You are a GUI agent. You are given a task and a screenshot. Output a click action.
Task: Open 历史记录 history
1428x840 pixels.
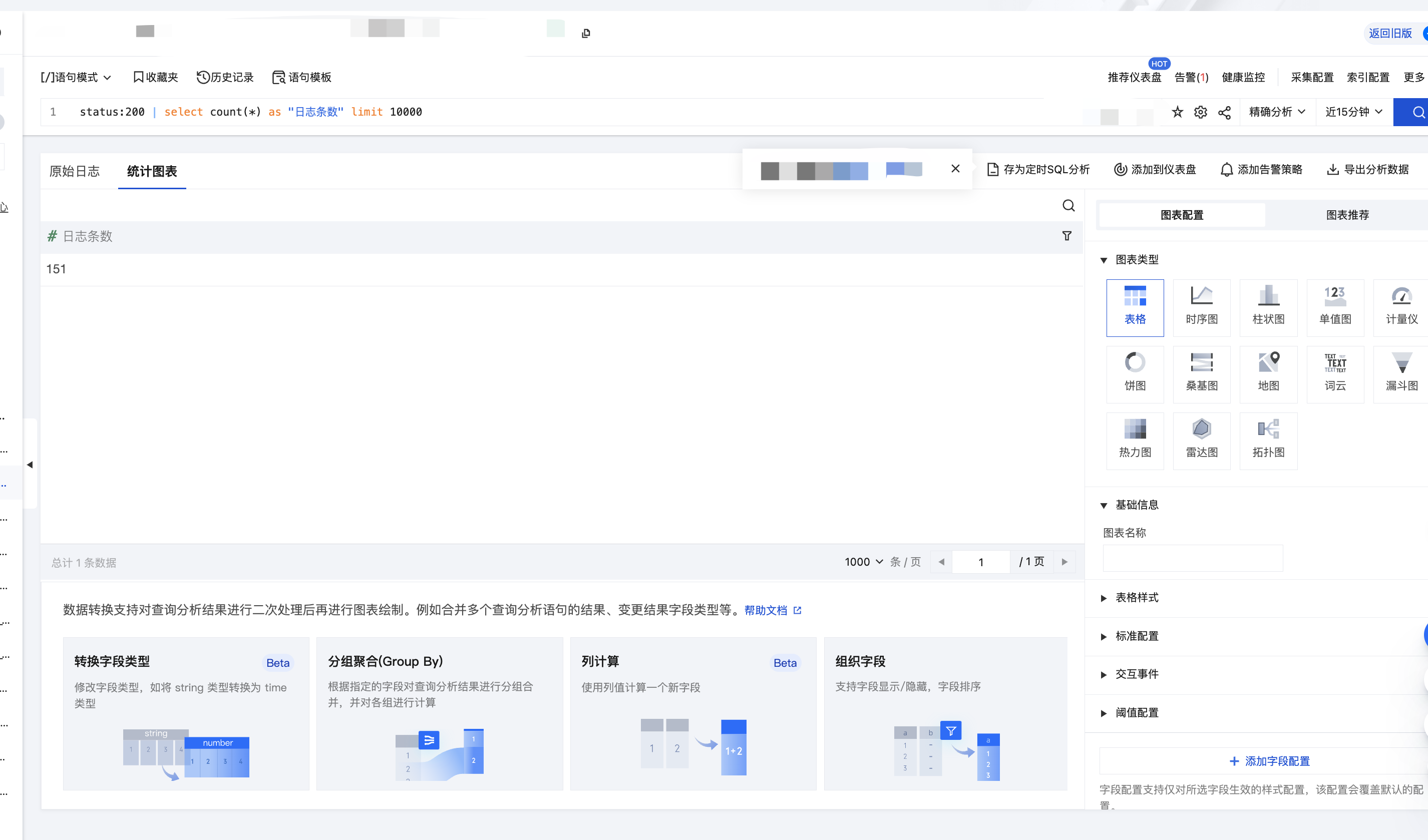coord(225,77)
